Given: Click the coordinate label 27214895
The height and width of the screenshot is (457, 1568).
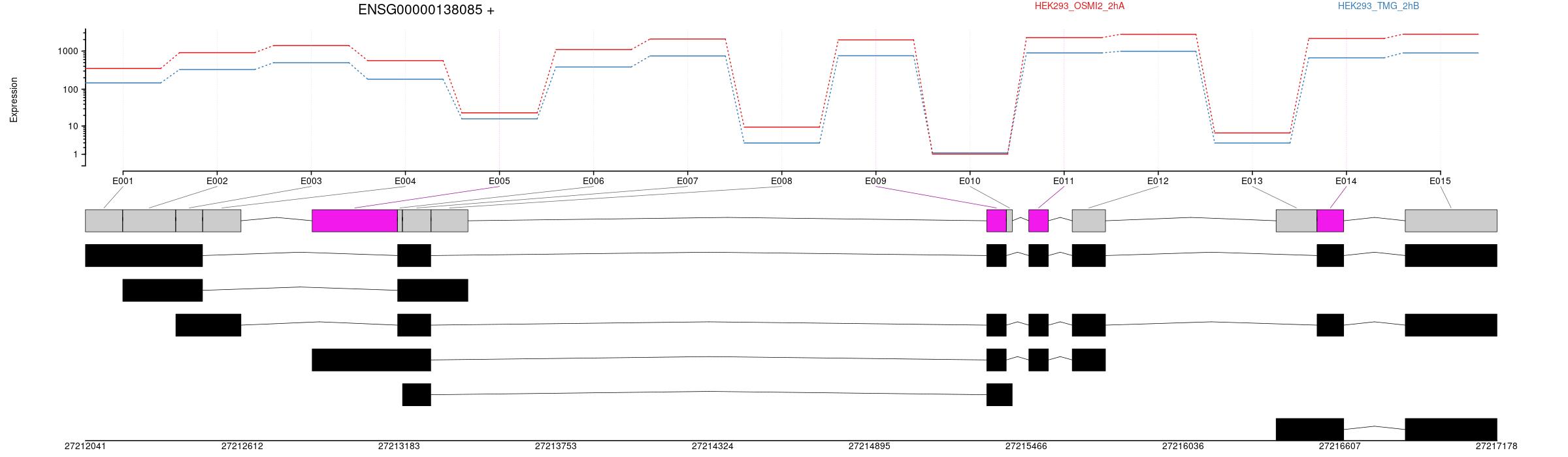Looking at the screenshot, I should point(870,447).
